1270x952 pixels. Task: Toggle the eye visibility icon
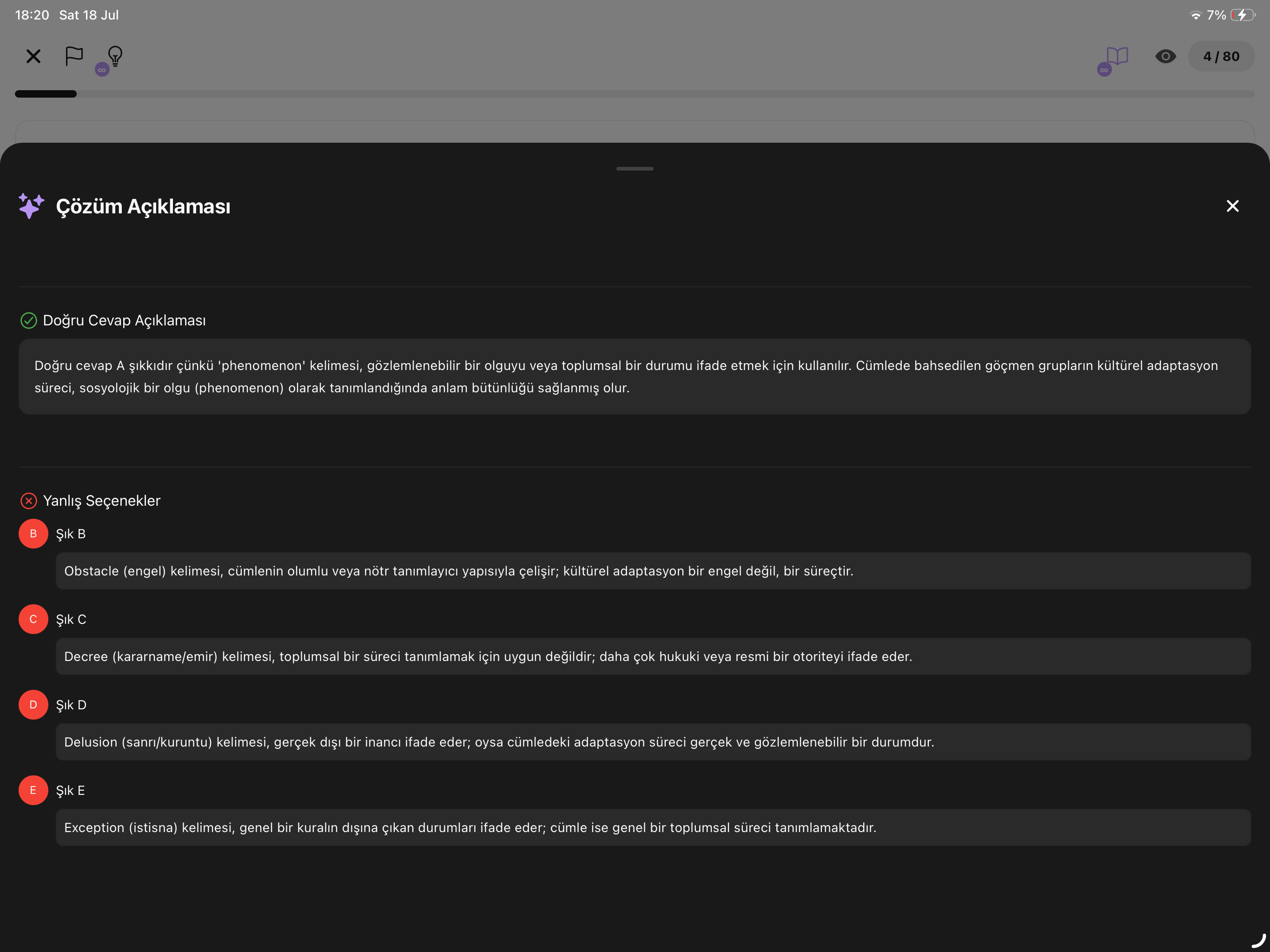[x=1165, y=56]
